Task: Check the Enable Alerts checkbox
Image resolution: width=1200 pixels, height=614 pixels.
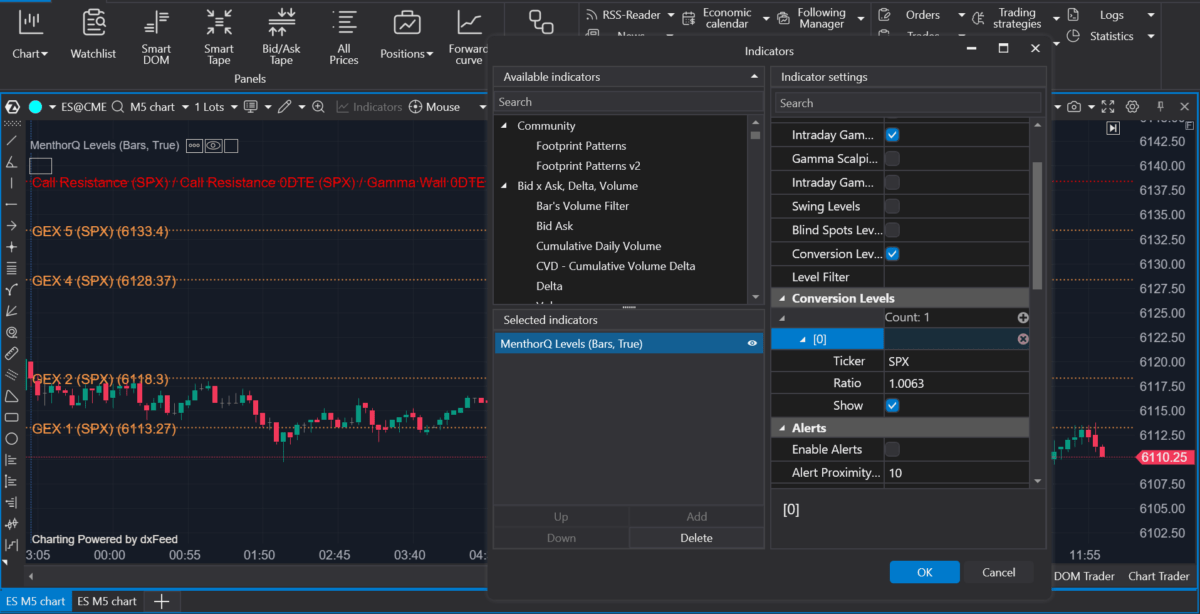Action: point(892,449)
